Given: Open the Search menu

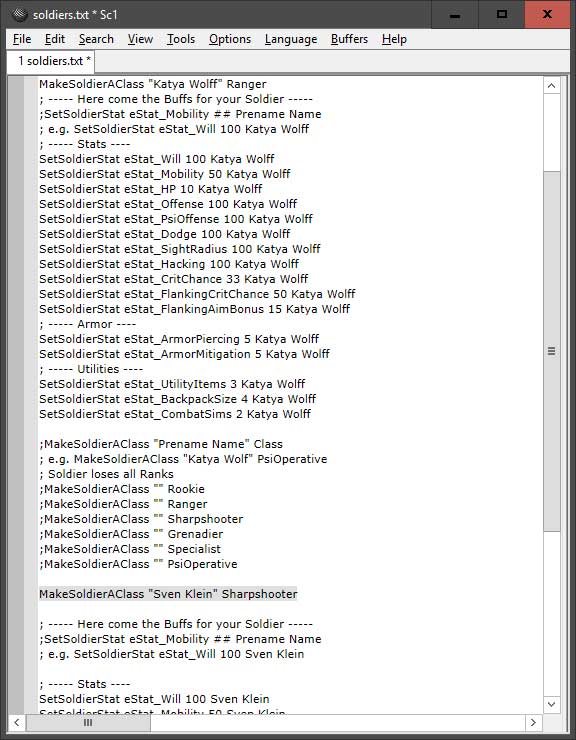Looking at the screenshot, I should click(96, 39).
